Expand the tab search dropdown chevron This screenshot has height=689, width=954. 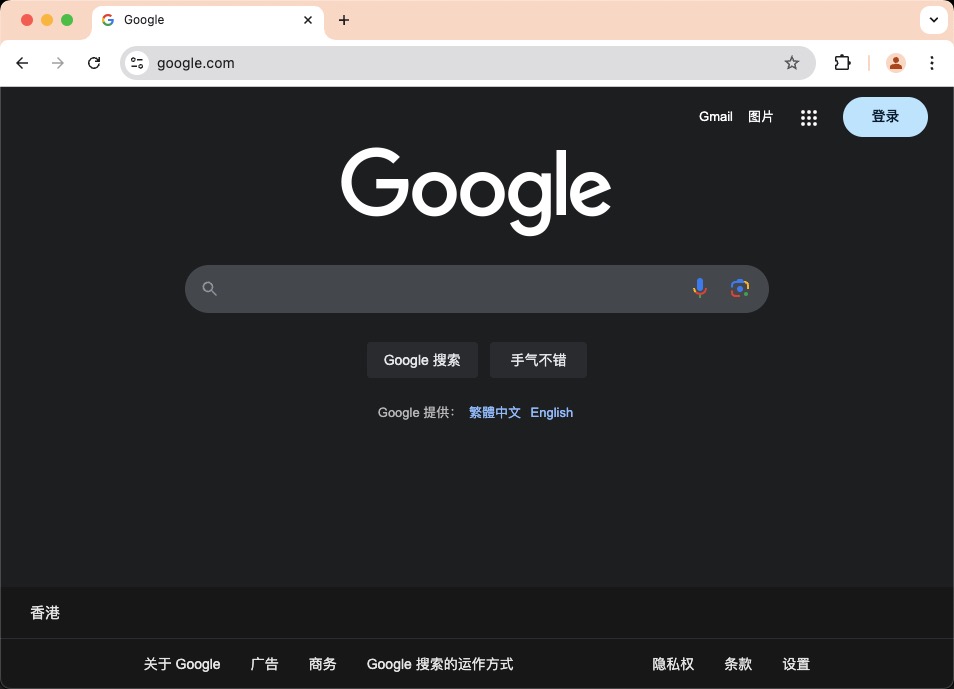[933, 20]
